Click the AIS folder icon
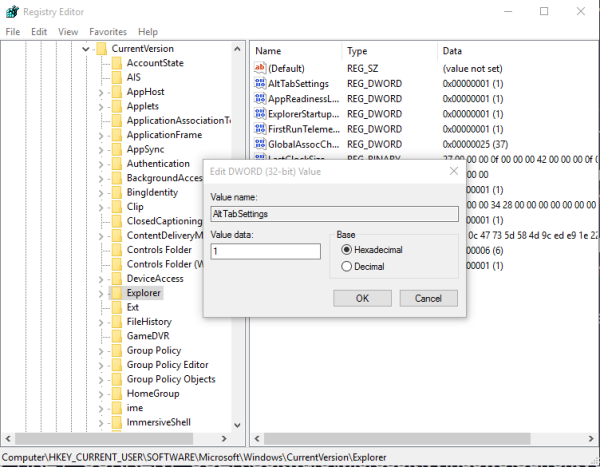 pyautogui.click(x=117, y=77)
